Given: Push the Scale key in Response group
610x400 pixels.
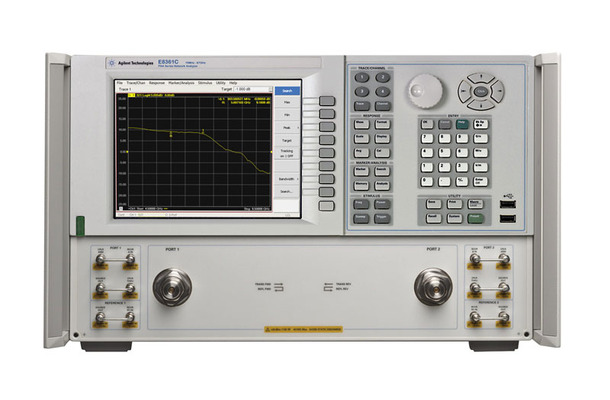Looking at the screenshot, I should coord(361,139).
